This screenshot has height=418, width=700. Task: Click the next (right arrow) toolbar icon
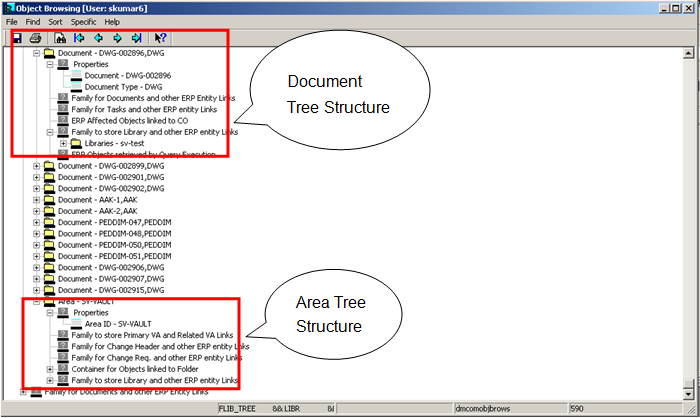[117, 38]
